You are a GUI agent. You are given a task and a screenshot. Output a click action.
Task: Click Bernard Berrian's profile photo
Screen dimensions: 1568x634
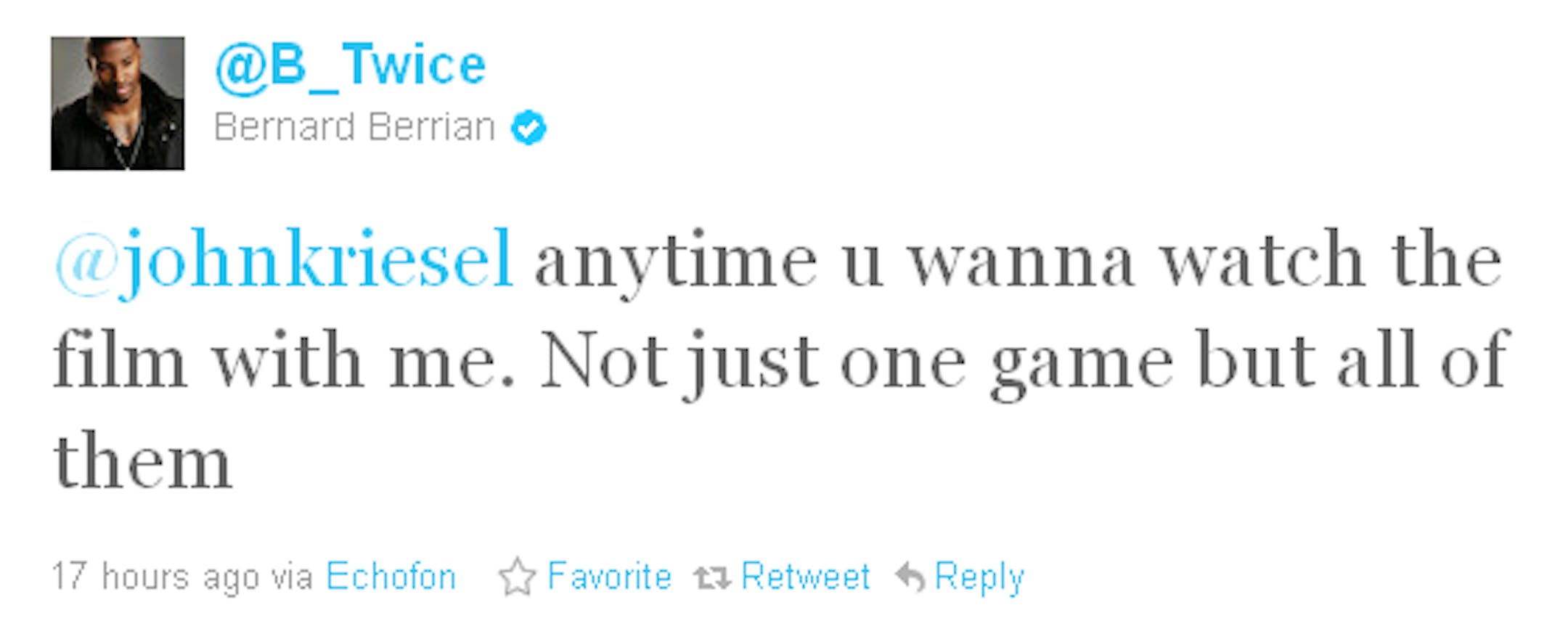tap(118, 103)
